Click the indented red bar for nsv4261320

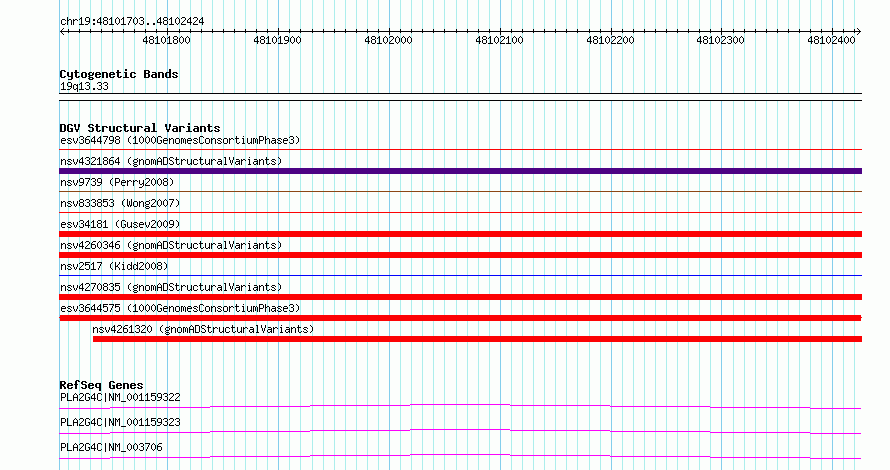tap(477, 339)
